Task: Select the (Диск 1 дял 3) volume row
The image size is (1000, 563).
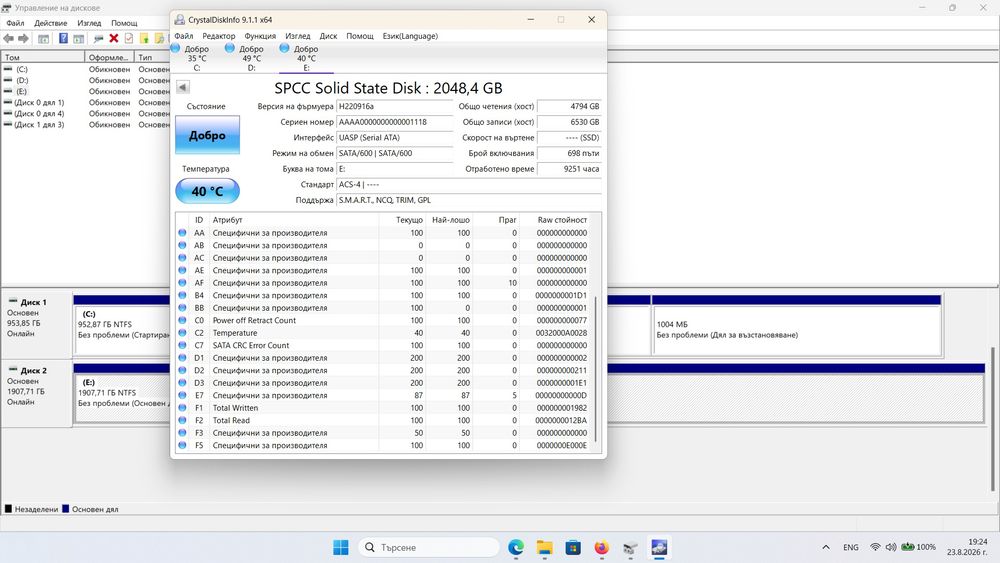Action: 85,125
